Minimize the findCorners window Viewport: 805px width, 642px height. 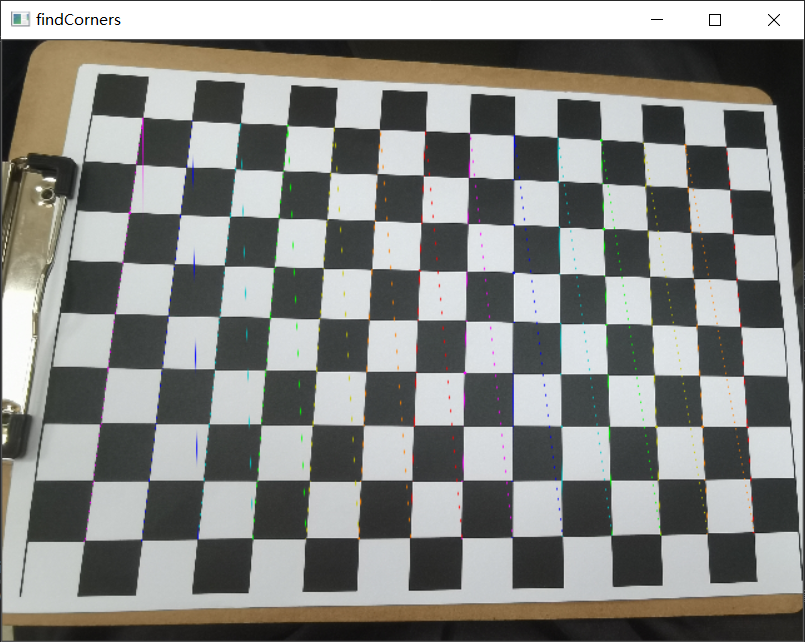tap(657, 20)
